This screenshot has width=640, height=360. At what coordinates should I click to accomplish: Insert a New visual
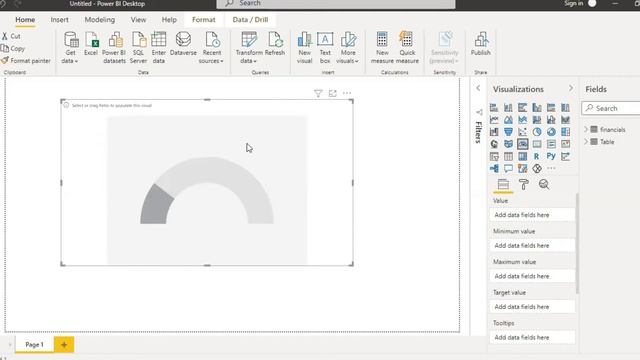tap(304, 48)
